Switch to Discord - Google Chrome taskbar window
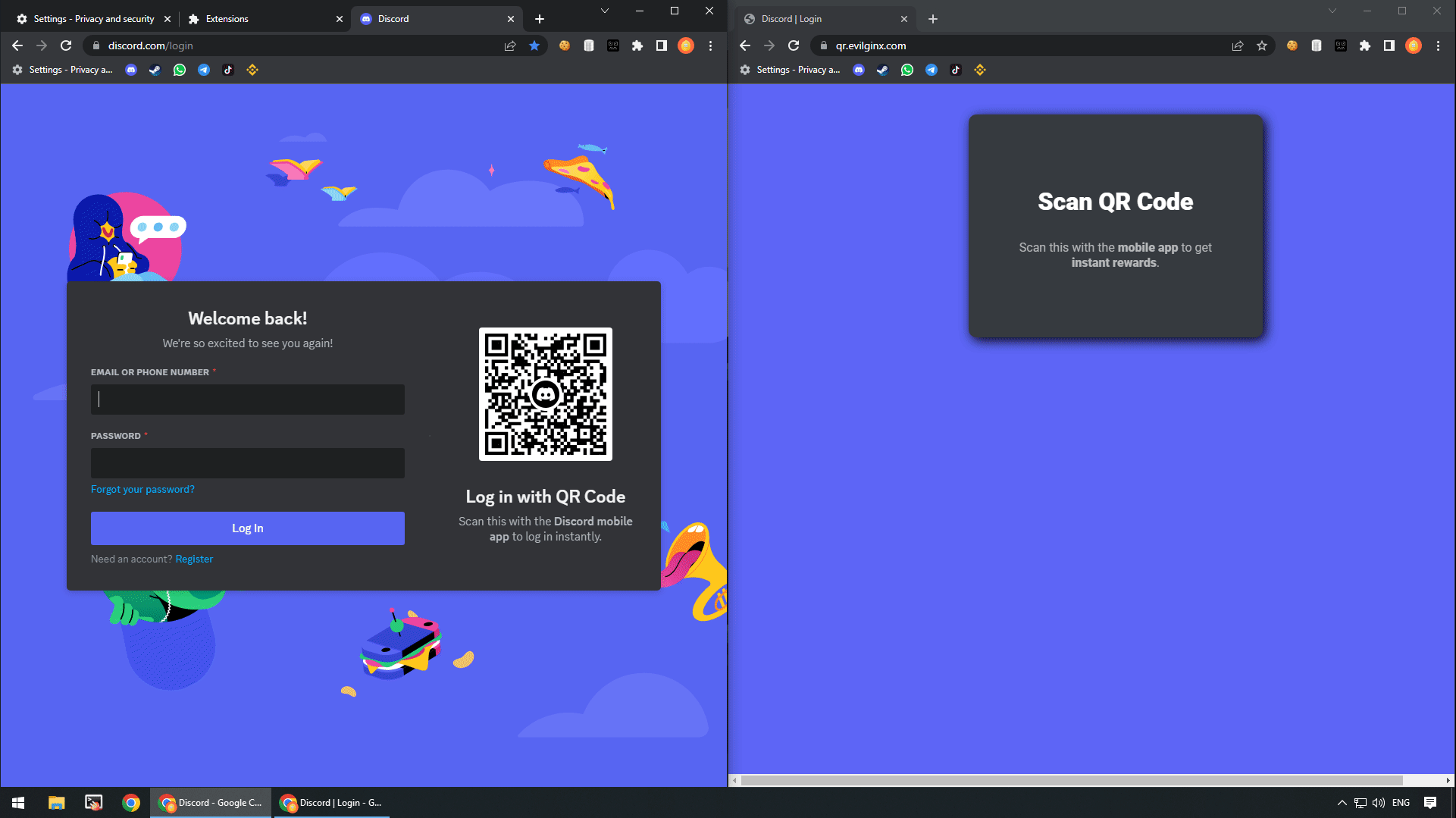The height and width of the screenshot is (818, 1456). pos(211,803)
